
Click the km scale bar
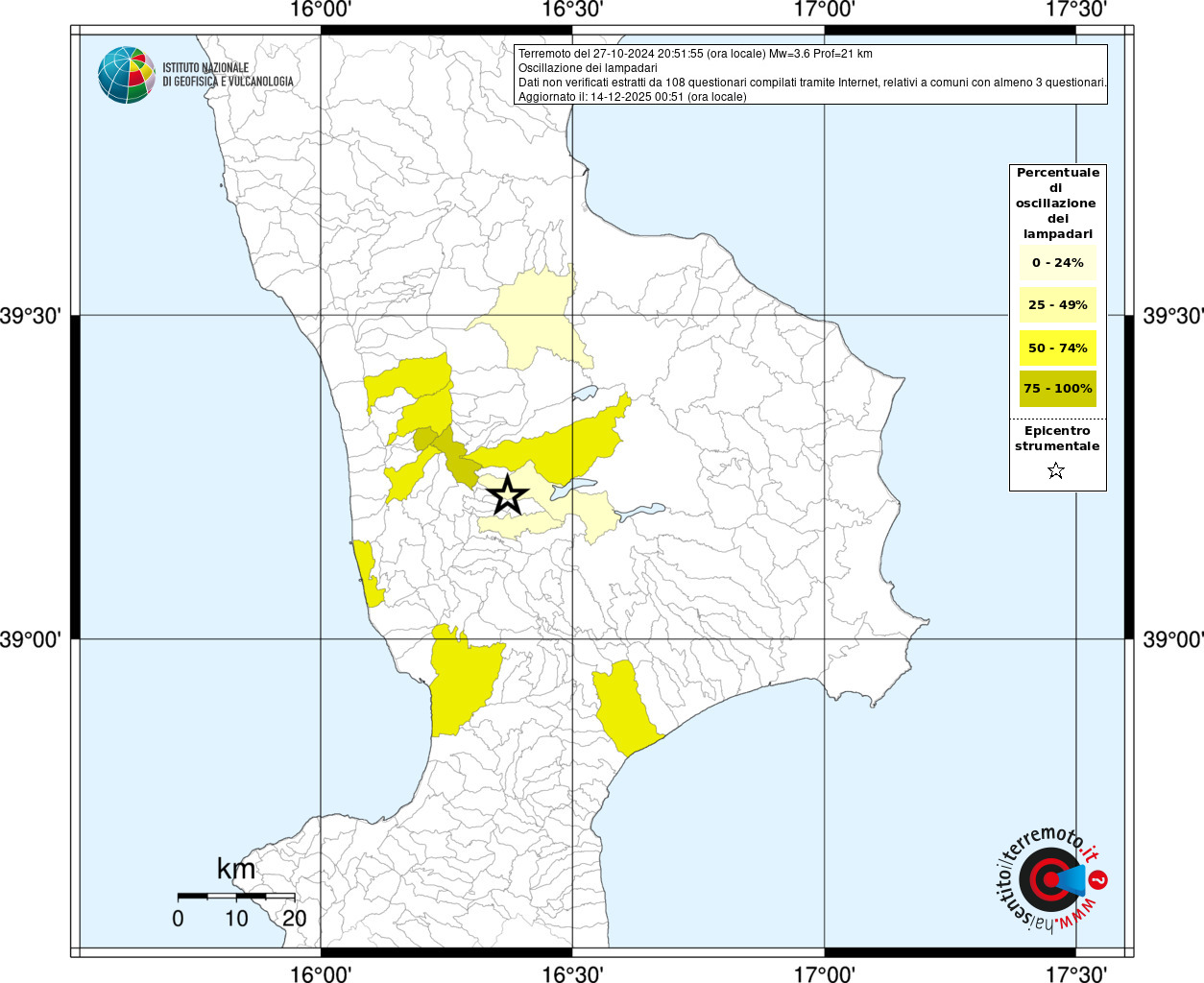236,897
